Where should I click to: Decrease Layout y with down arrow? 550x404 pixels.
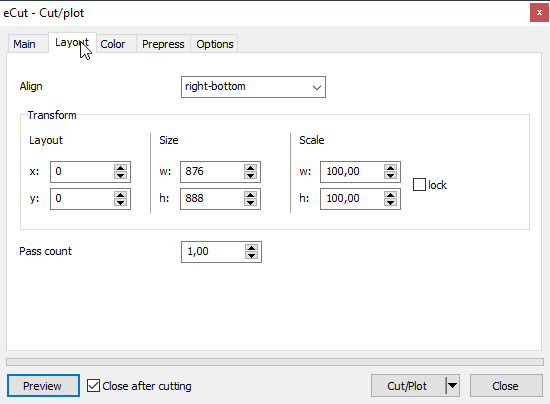click(x=120, y=203)
